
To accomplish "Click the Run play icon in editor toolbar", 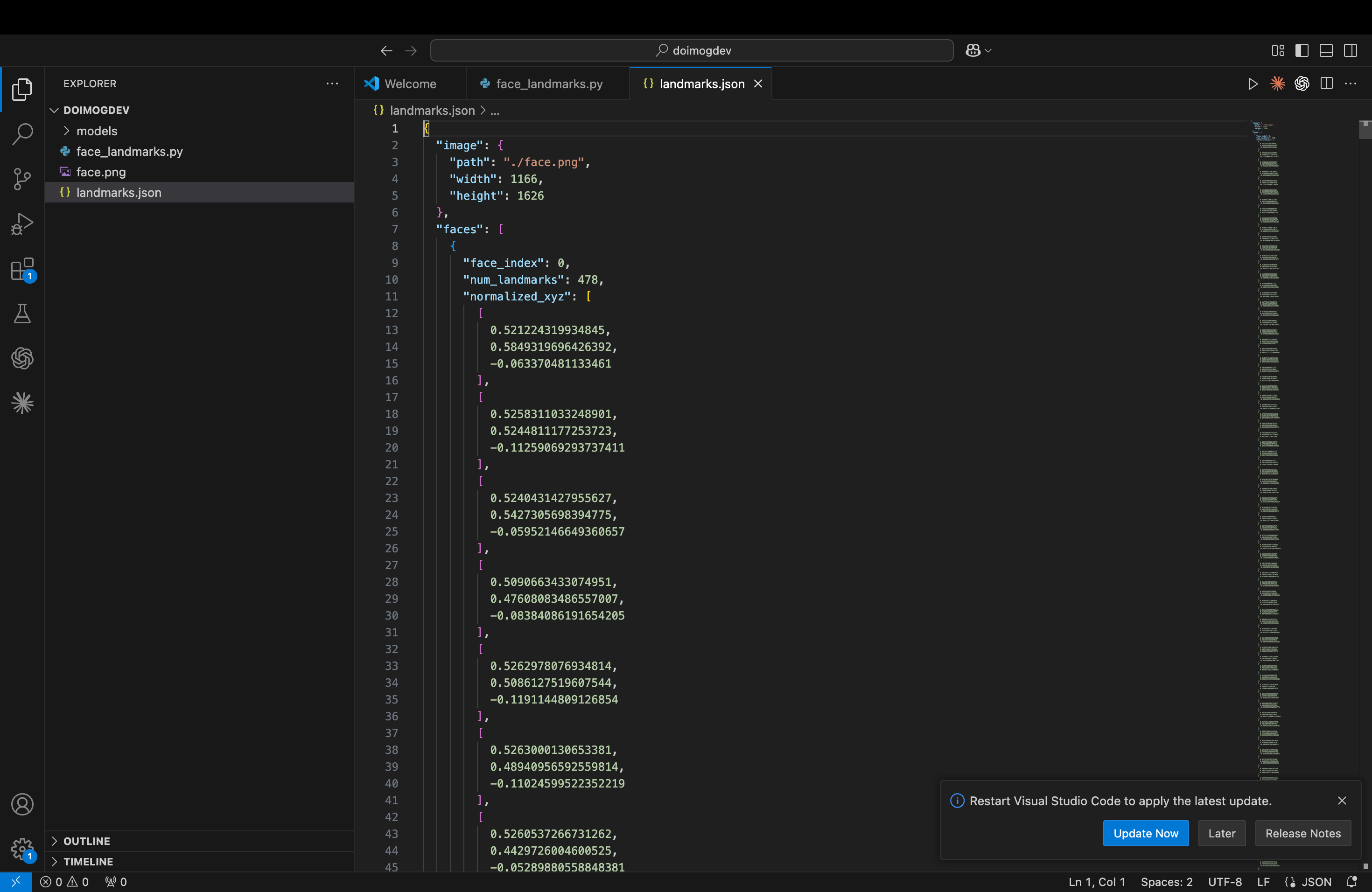I will 1252,84.
